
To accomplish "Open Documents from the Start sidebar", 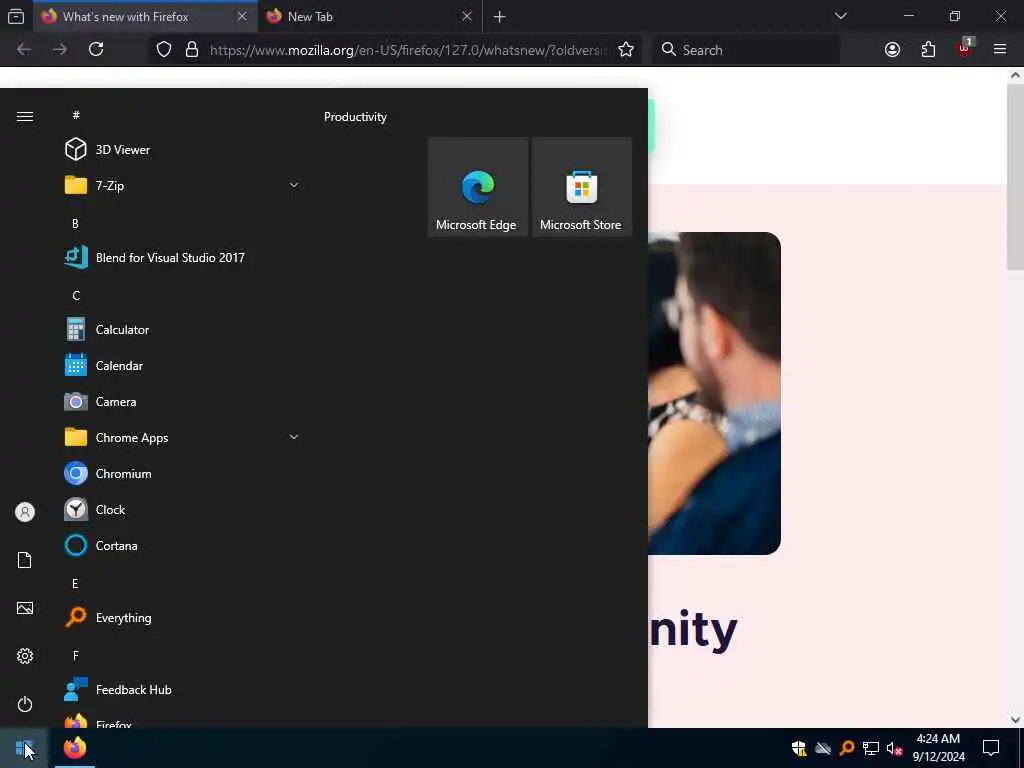I will pos(25,560).
